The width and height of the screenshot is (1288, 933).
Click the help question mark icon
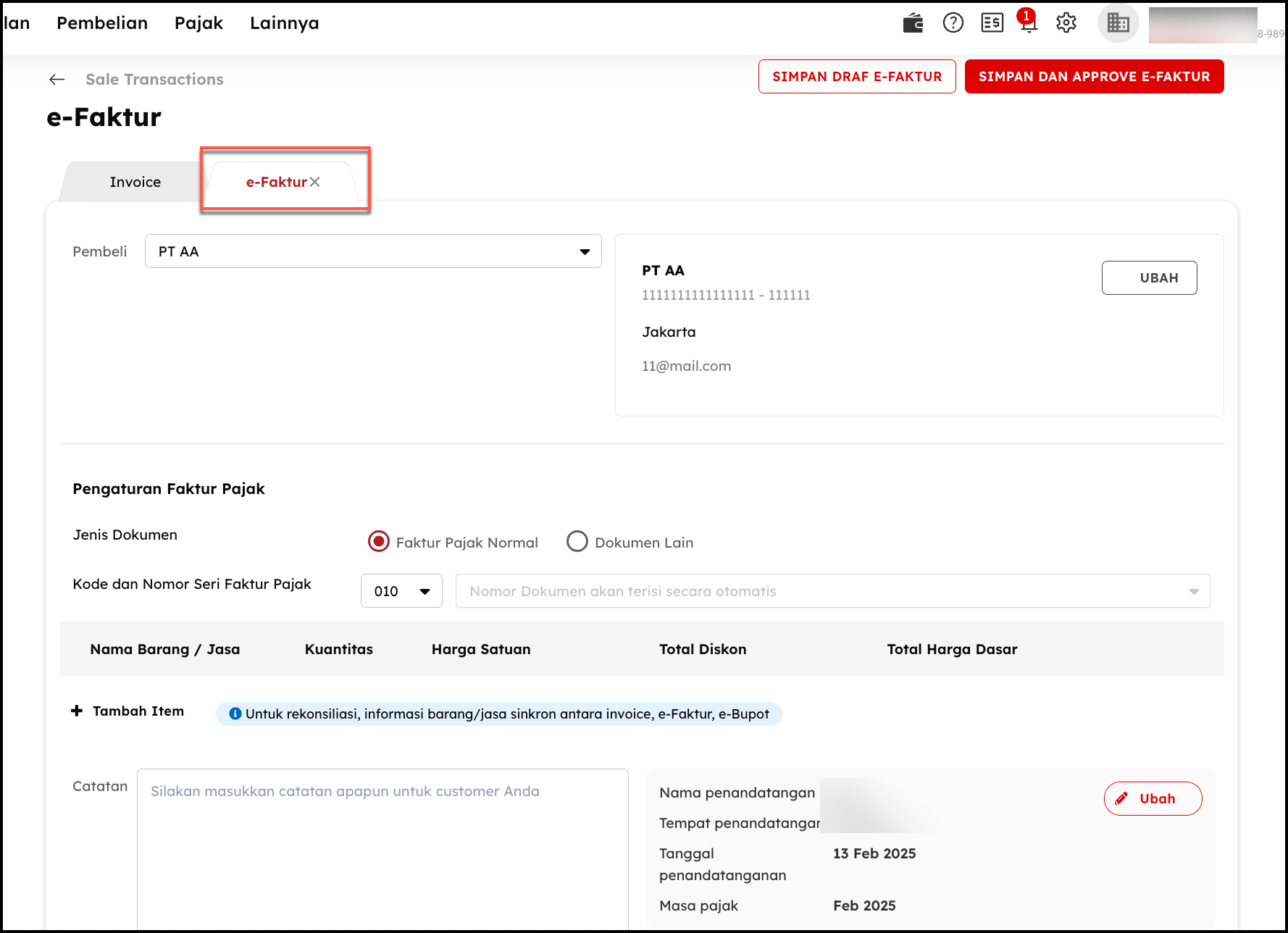[953, 23]
